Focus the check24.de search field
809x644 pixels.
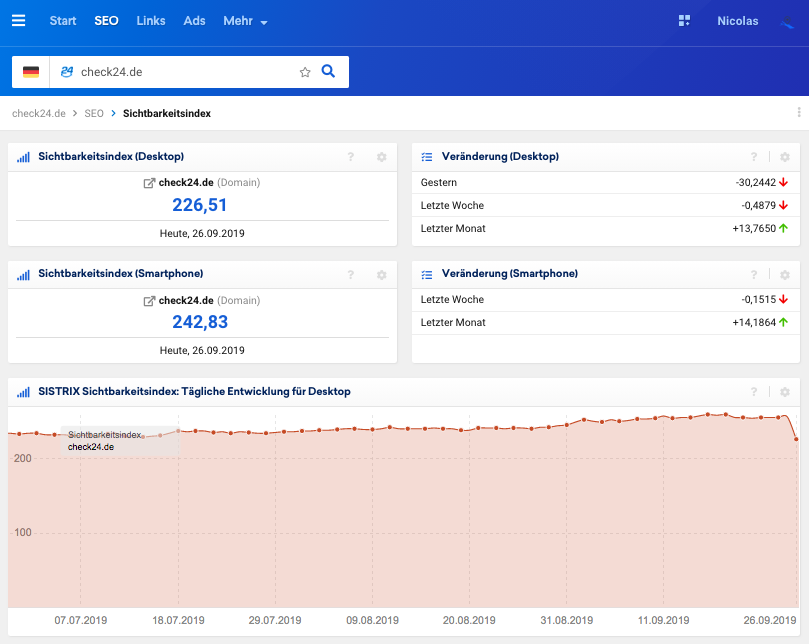pos(186,72)
